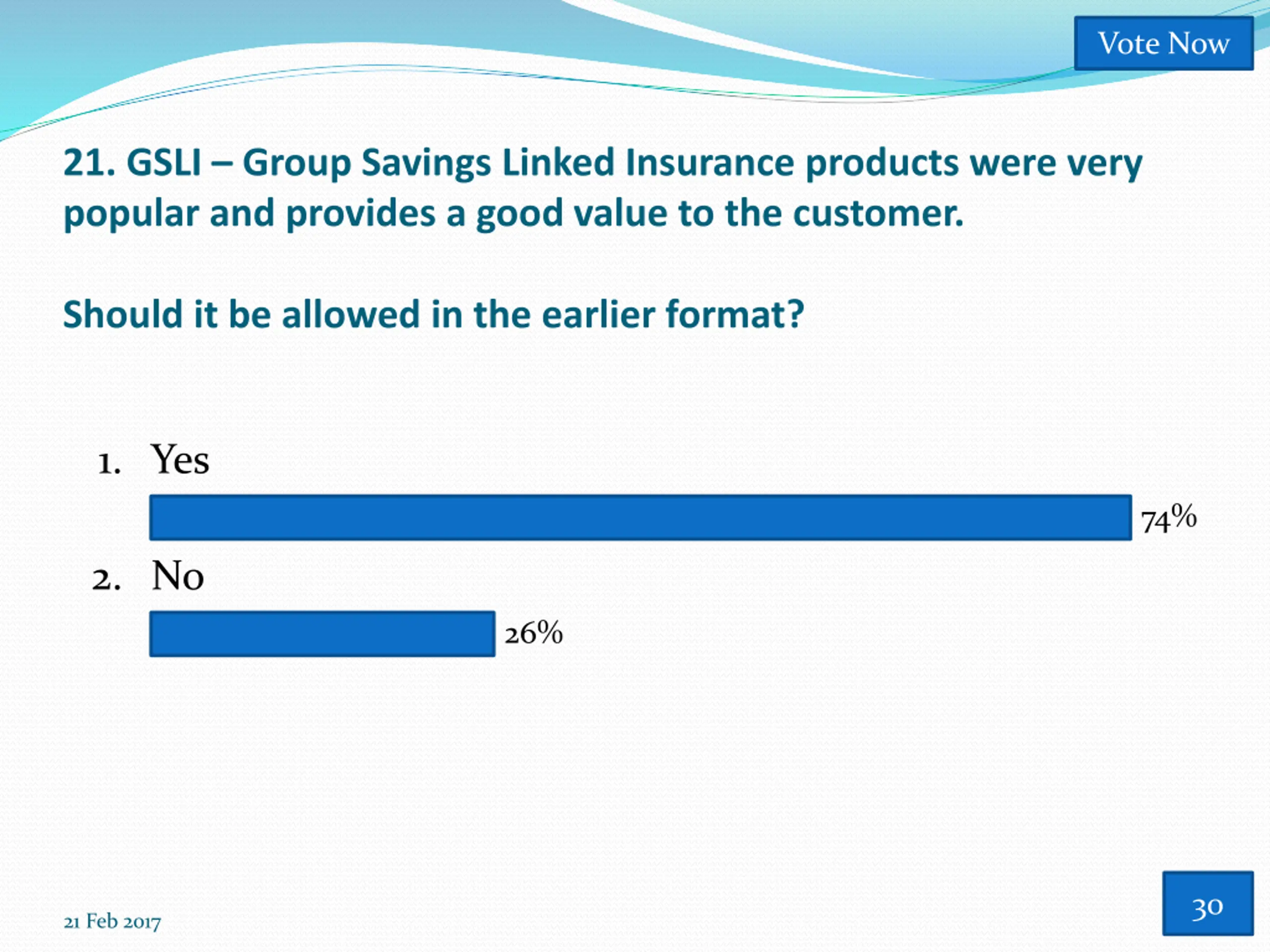Screen dimensions: 1270x952
Task: Select the Yes answer option
Action: click(x=180, y=460)
